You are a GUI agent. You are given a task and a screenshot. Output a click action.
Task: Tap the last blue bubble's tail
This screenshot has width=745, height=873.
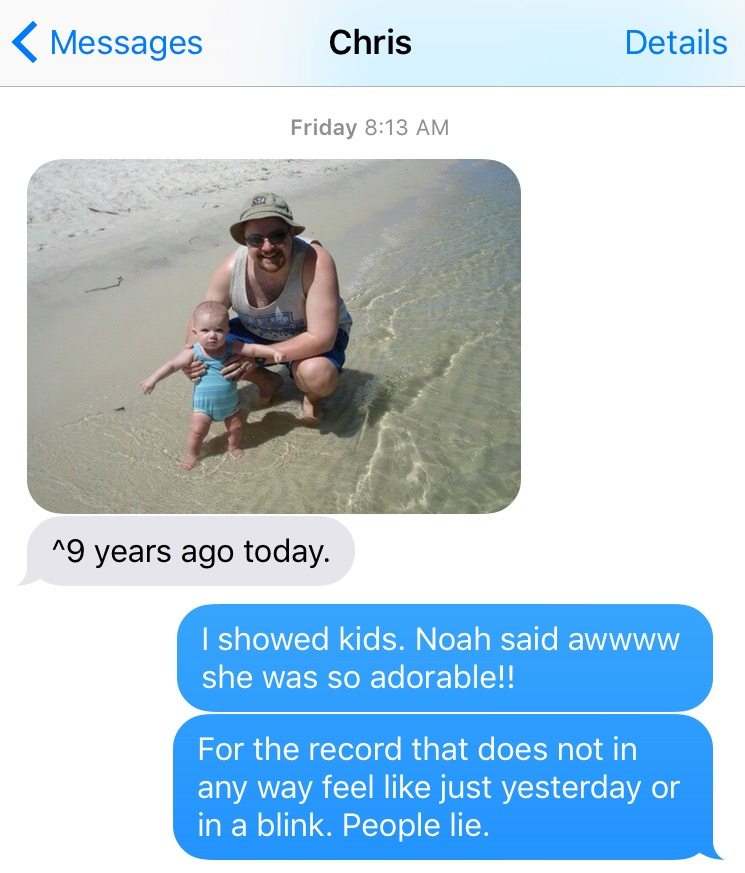pyautogui.click(x=712, y=853)
